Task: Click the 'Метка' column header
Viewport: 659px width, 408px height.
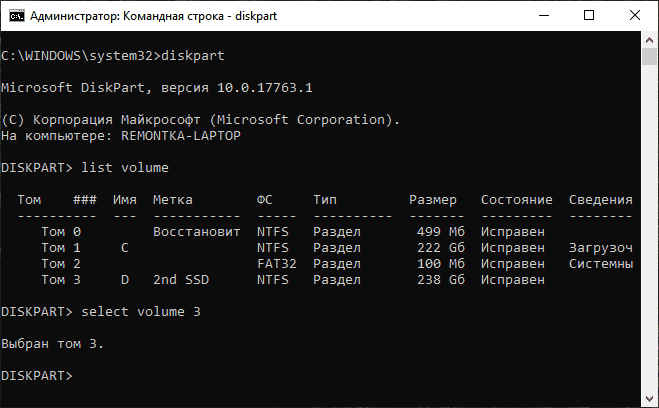Action: (173, 200)
